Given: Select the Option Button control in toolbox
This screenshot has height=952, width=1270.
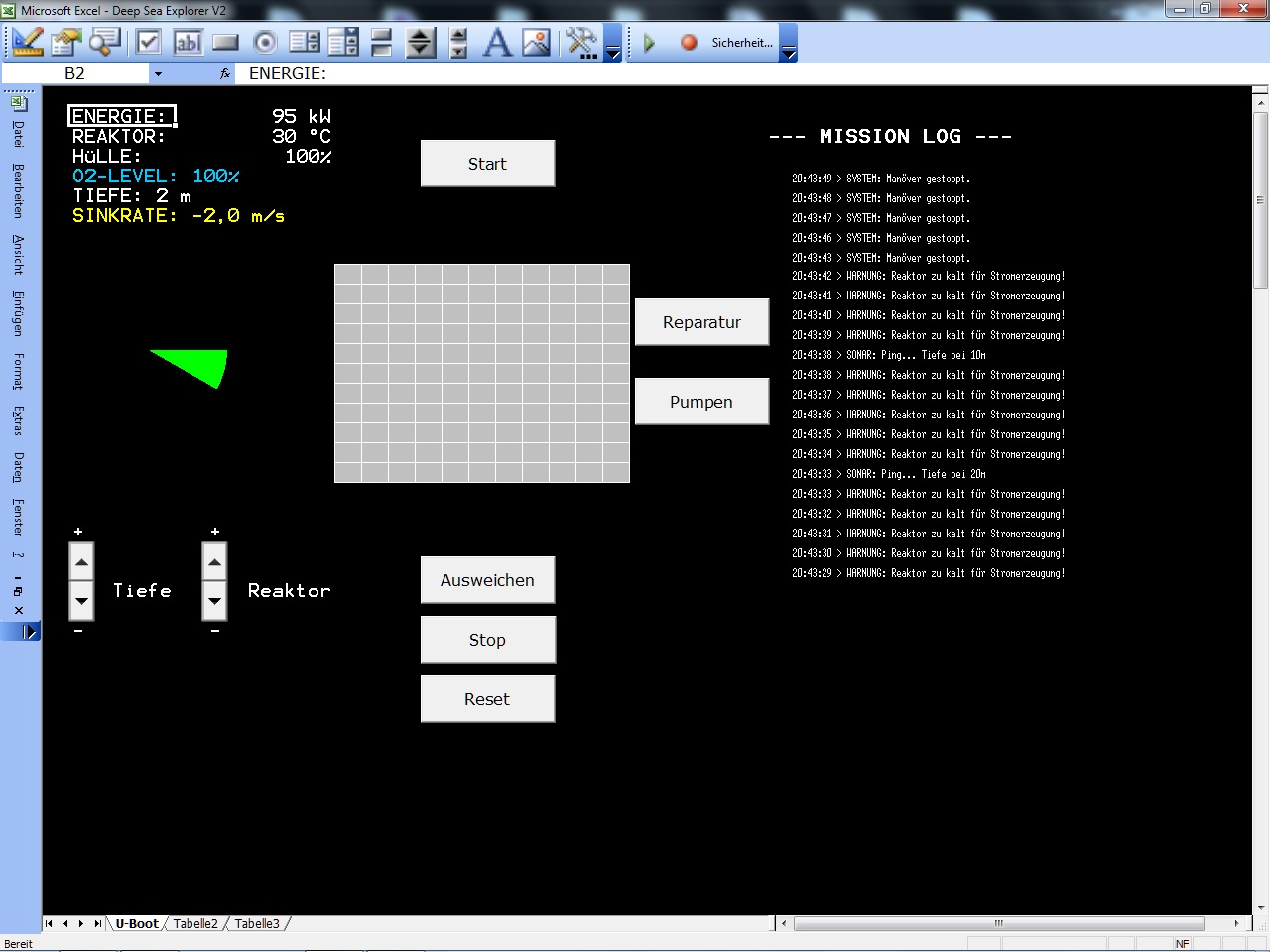Looking at the screenshot, I should (x=265, y=43).
